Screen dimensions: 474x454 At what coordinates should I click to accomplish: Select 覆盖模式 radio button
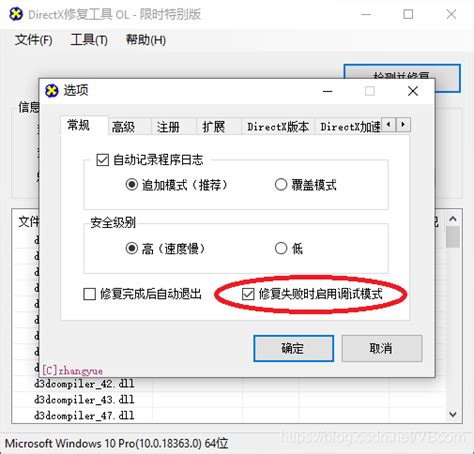(281, 184)
